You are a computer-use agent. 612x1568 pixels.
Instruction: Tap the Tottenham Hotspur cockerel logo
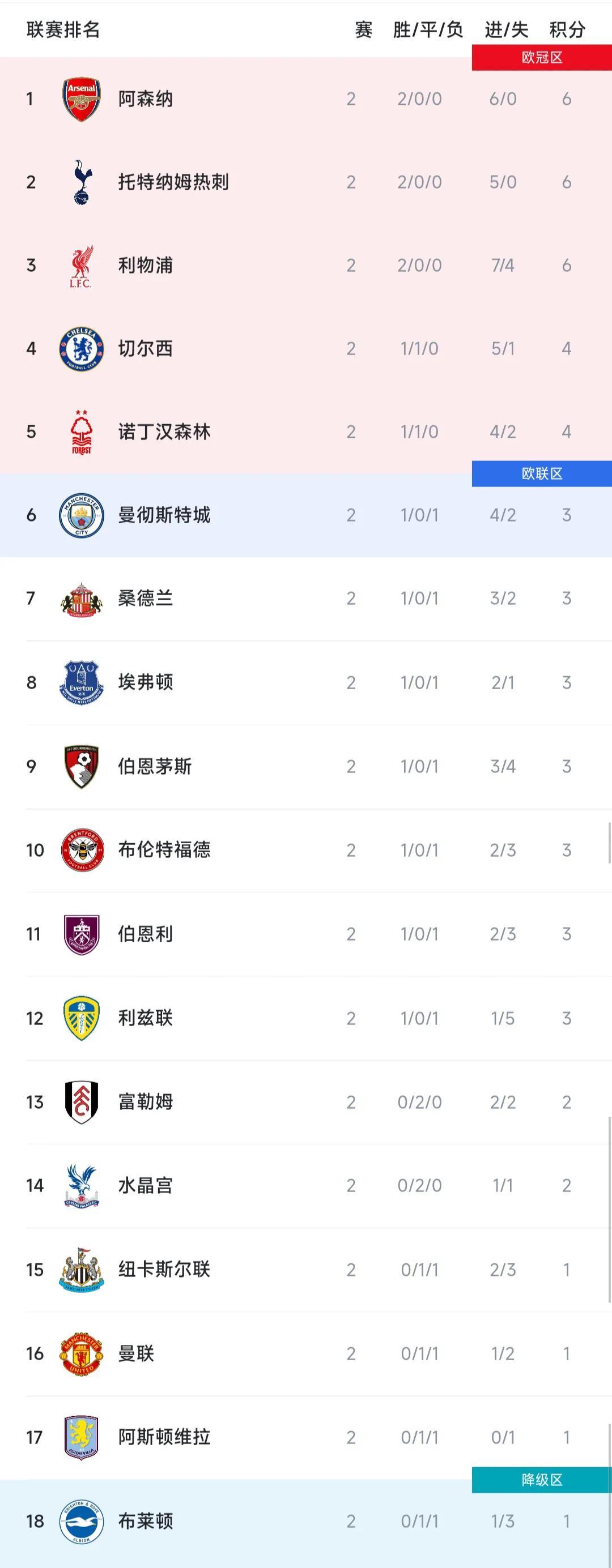[81, 182]
